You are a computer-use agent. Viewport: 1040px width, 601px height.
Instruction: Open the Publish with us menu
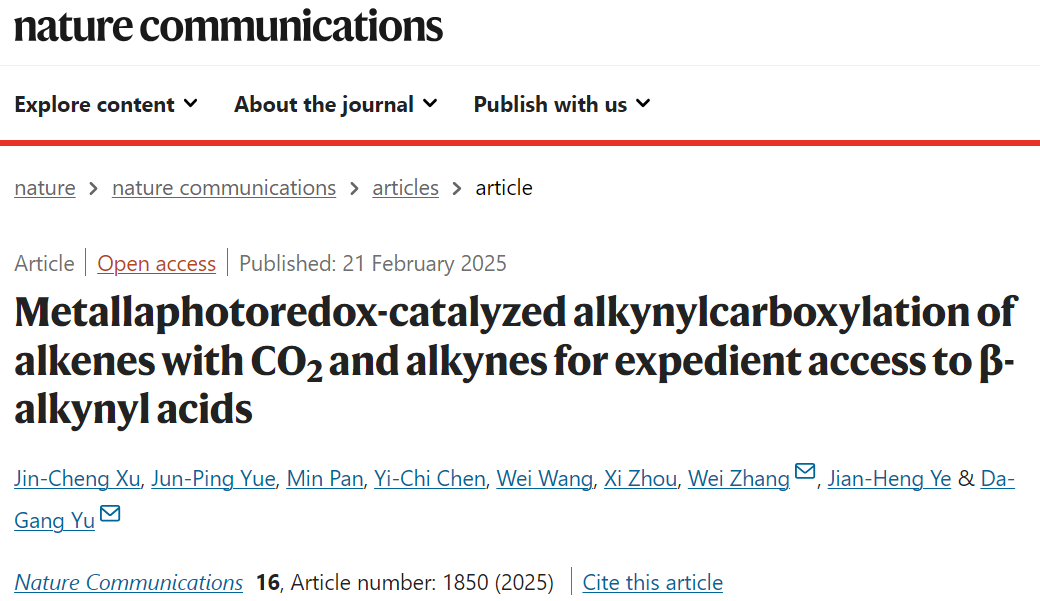(562, 104)
